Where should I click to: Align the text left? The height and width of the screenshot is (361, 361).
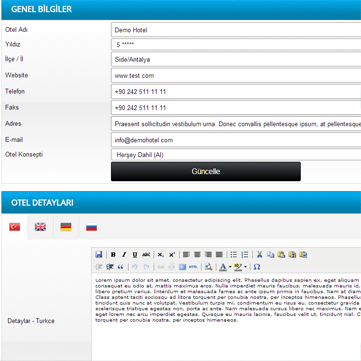pos(186,255)
